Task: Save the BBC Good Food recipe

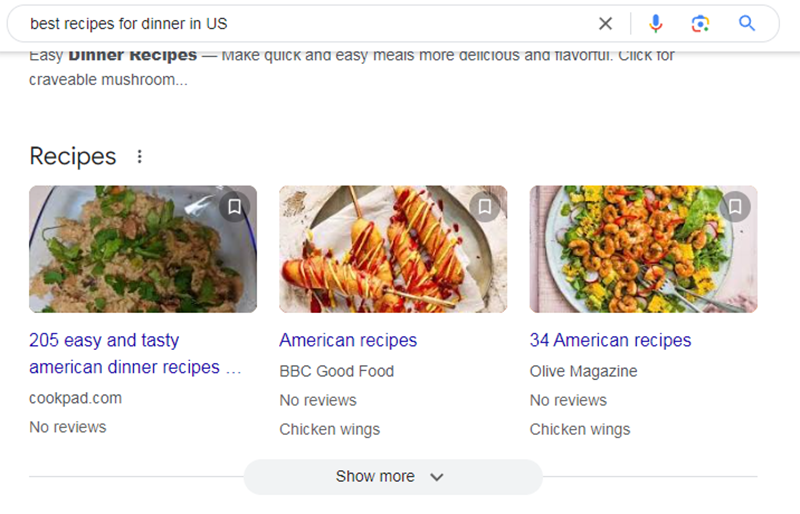Action: [484, 207]
